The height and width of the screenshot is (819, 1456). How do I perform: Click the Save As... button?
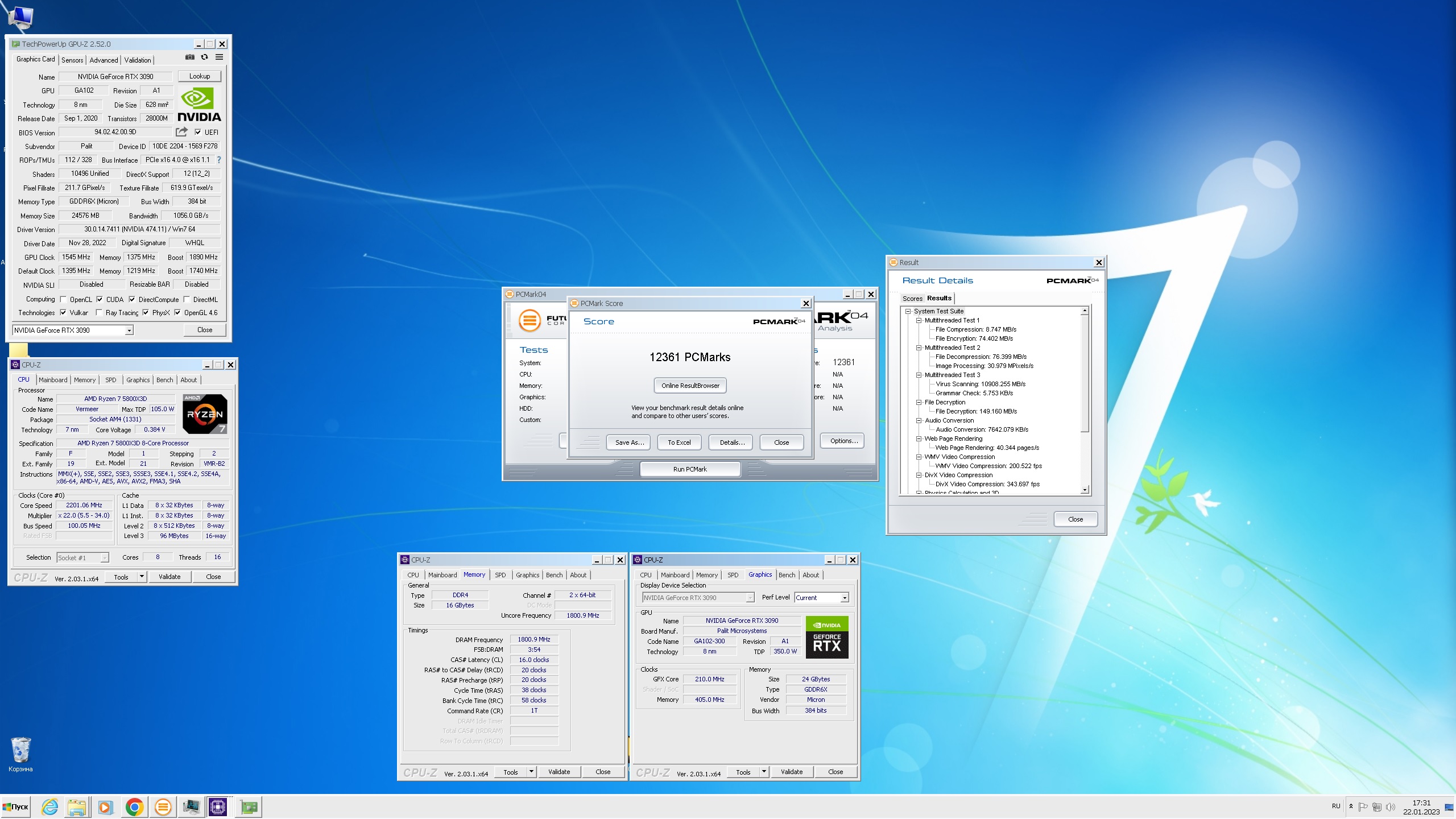630,442
